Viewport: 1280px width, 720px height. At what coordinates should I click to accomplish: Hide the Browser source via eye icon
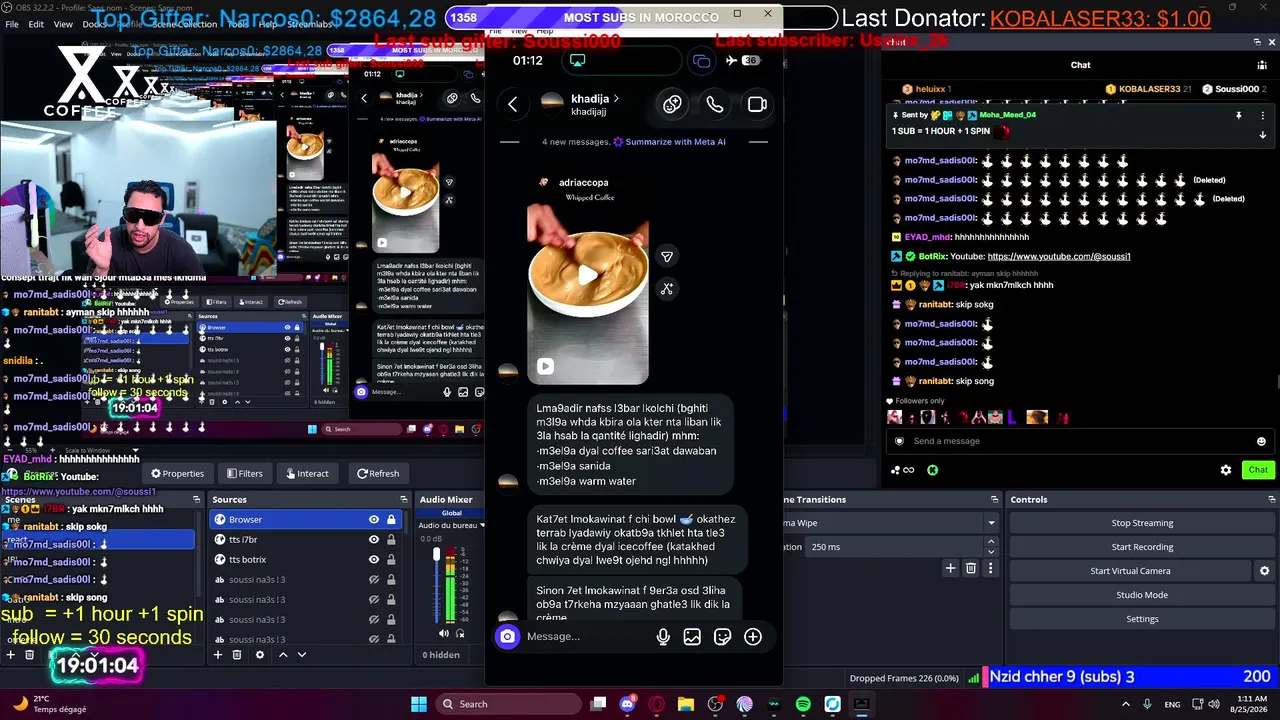pos(374,519)
